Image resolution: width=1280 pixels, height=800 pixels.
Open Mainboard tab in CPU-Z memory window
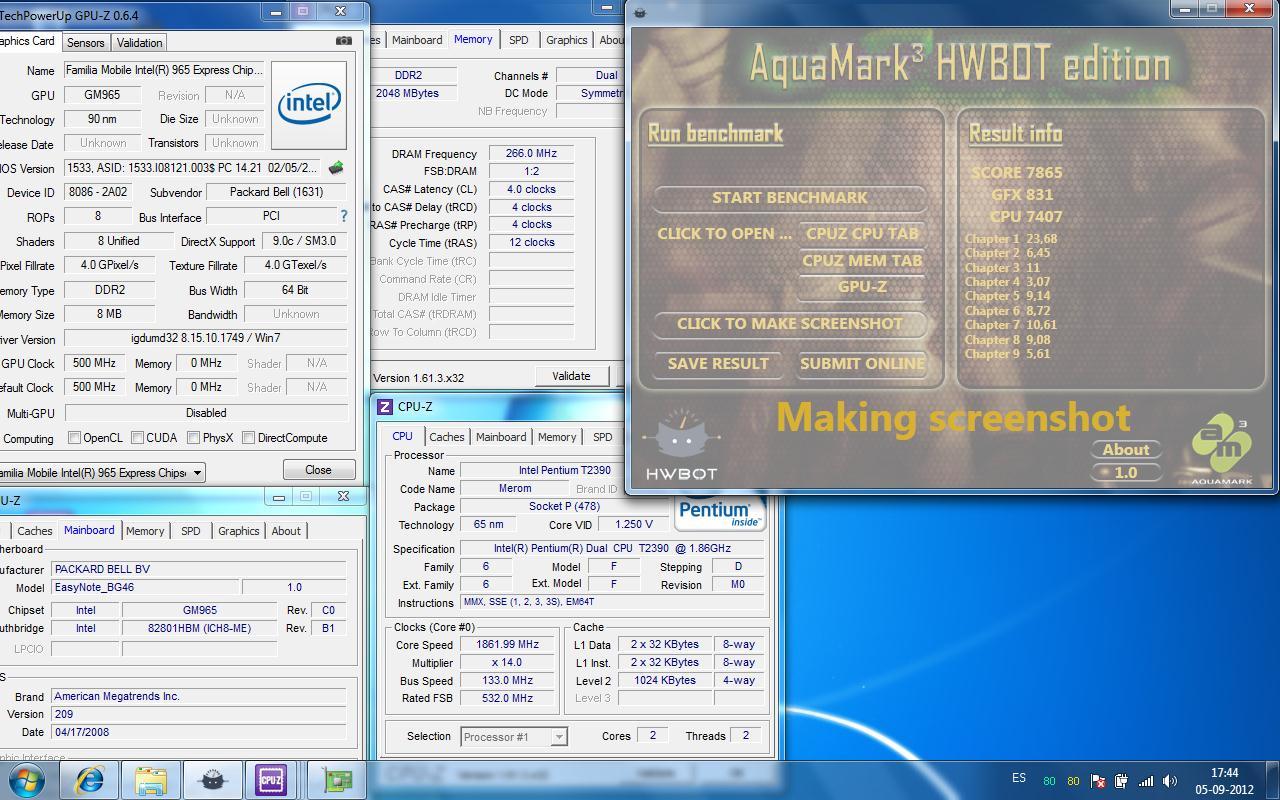417,40
